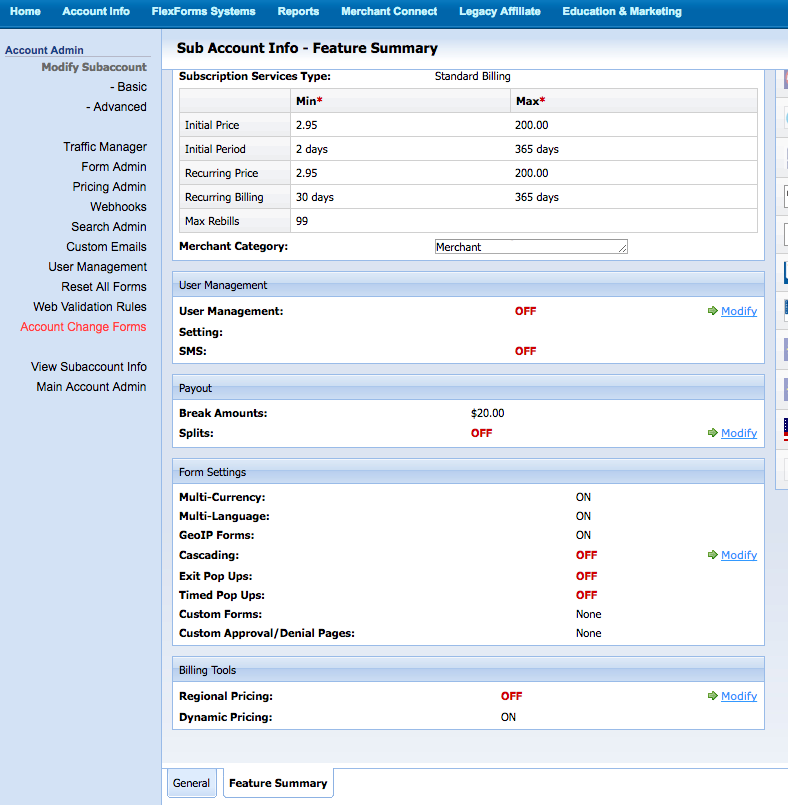Click the Account Admin heading

pos(44,50)
